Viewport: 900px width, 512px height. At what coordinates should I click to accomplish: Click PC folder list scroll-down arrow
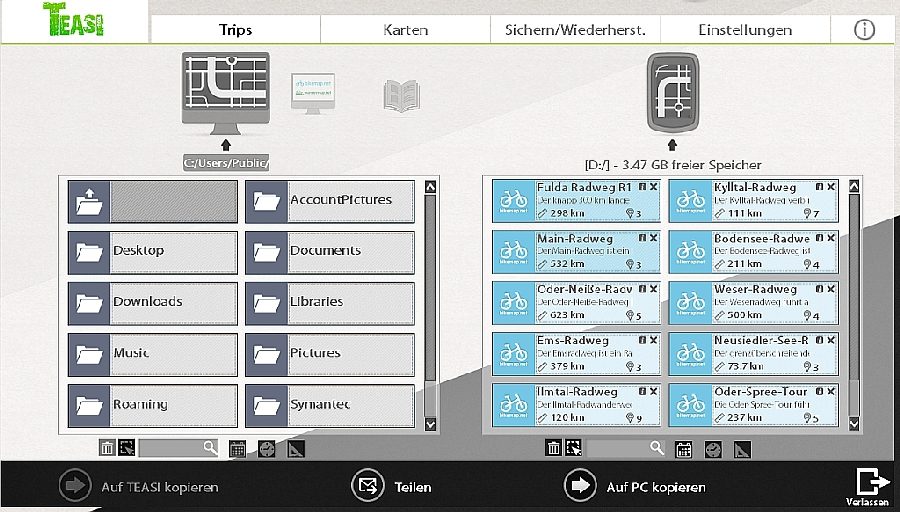pos(430,424)
